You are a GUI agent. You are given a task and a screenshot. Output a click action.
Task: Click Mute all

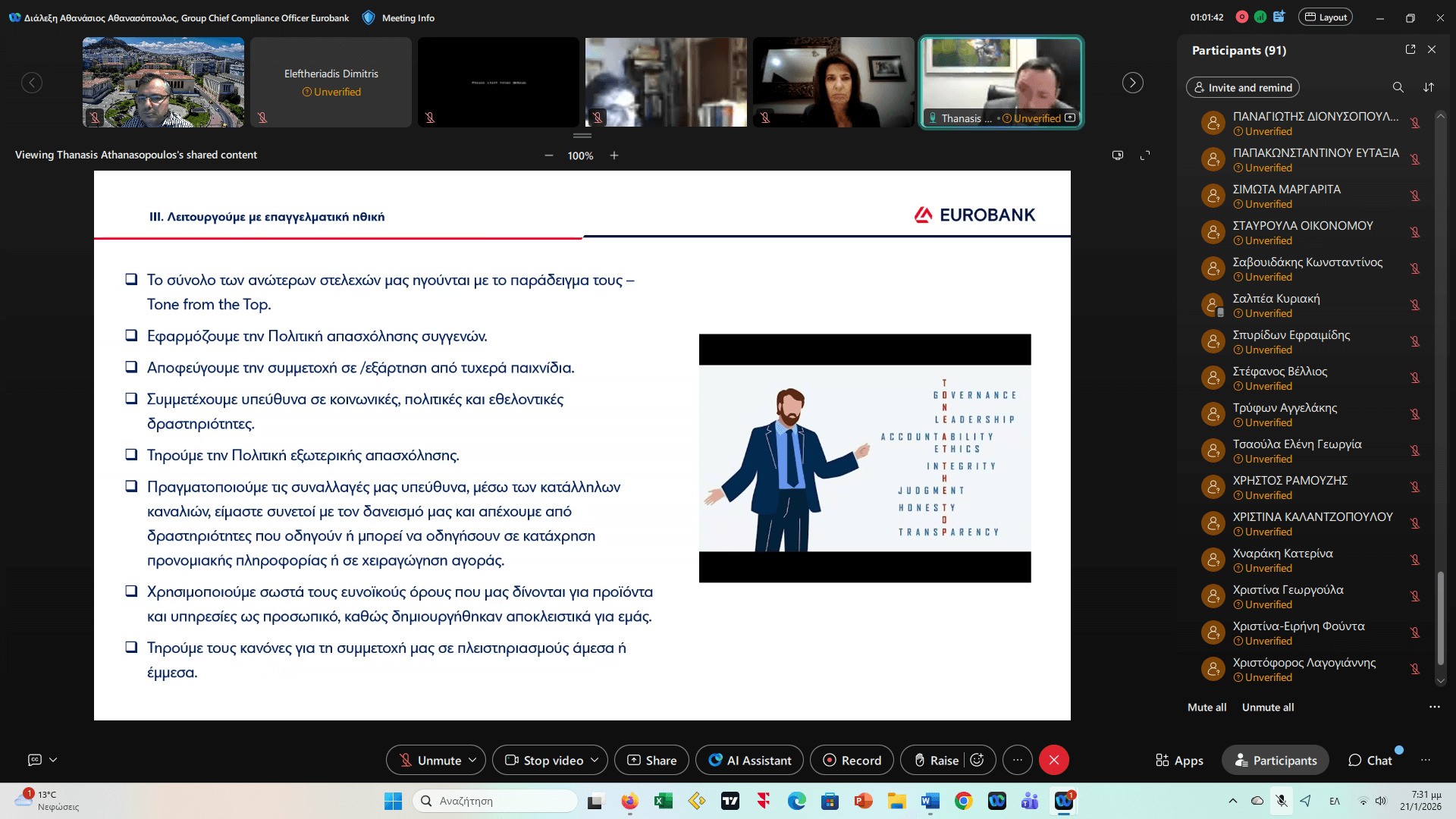pyautogui.click(x=1207, y=707)
